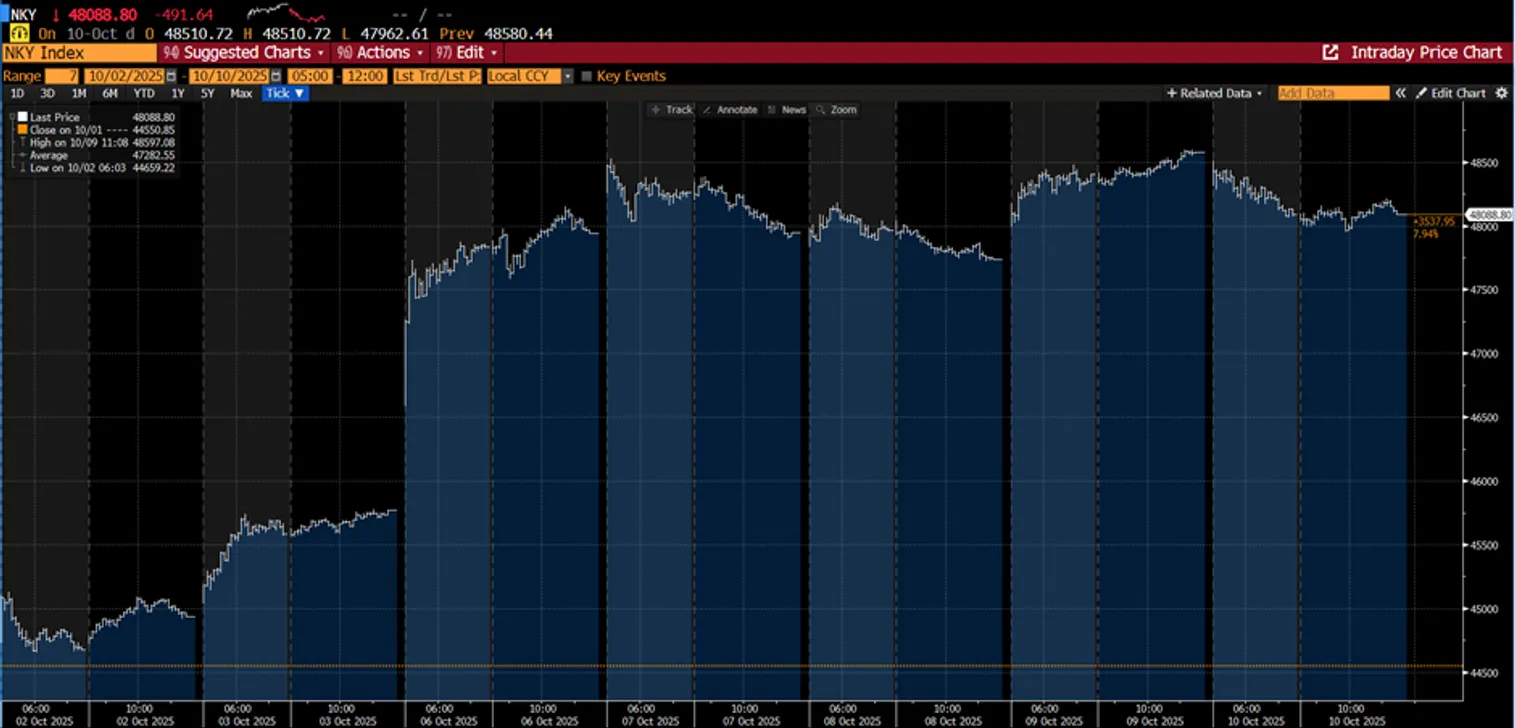The height and width of the screenshot is (728, 1515).
Task: Open the Actions dropdown menu
Action: [x=381, y=53]
